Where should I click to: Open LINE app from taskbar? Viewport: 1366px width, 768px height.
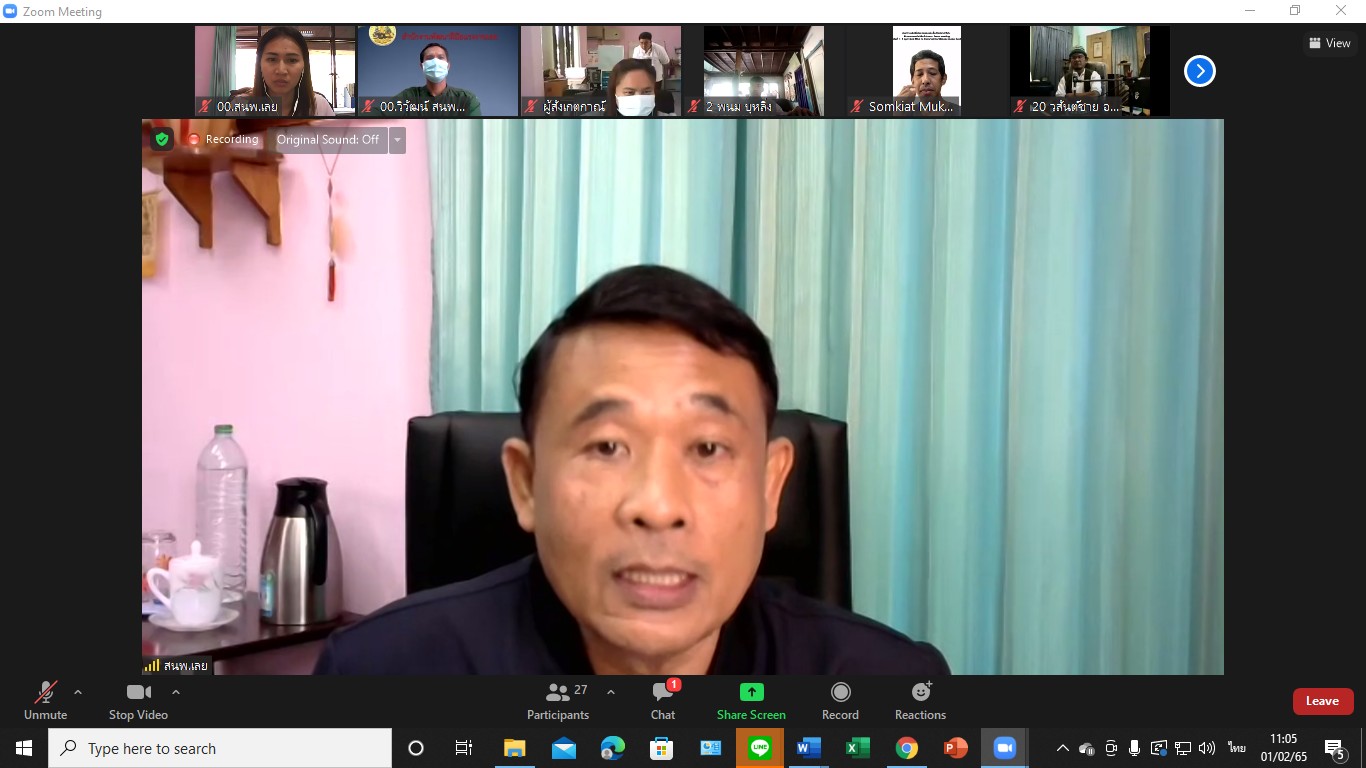click(759, 748)
